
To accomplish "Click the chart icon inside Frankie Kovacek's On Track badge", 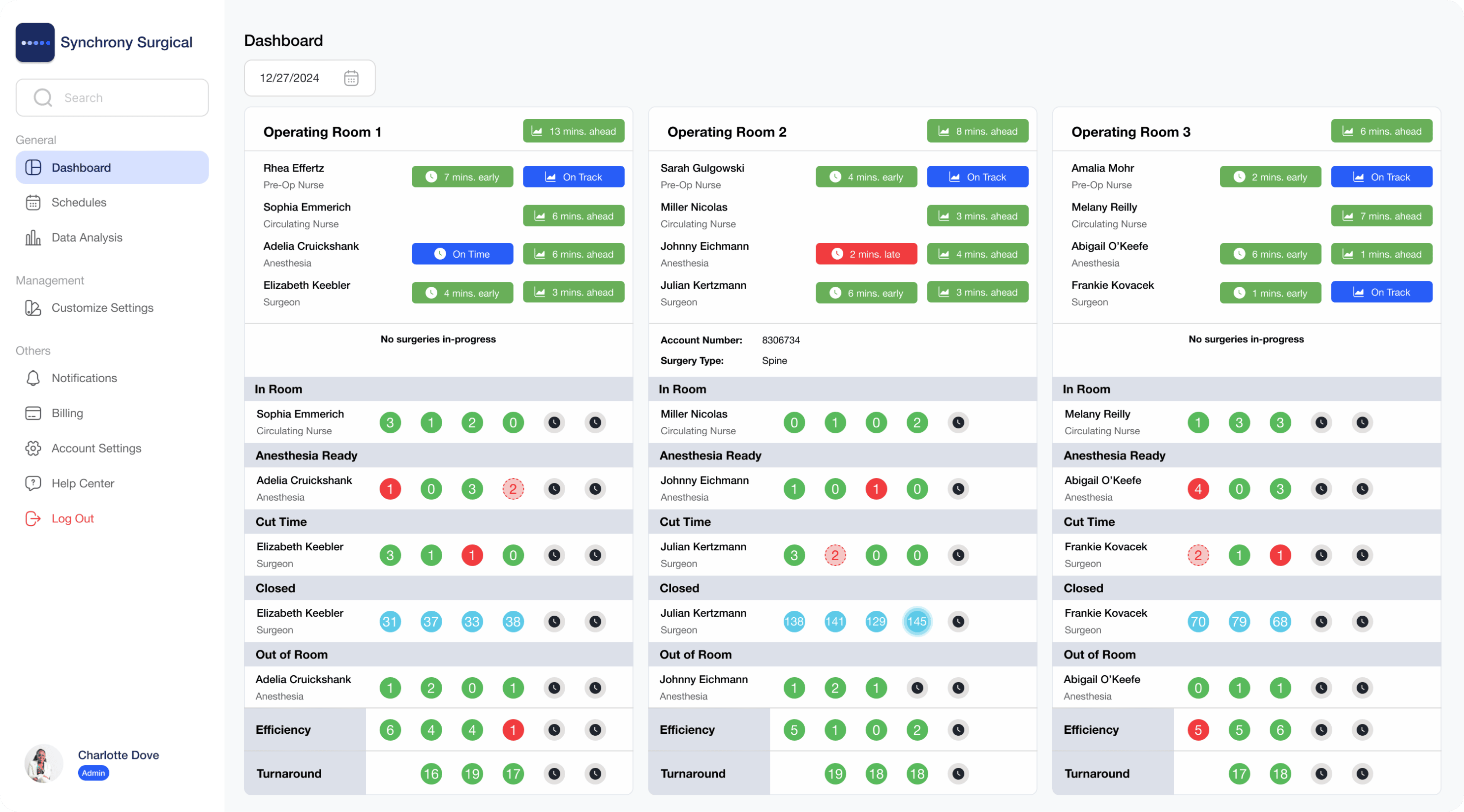I will pos(1358,292).
